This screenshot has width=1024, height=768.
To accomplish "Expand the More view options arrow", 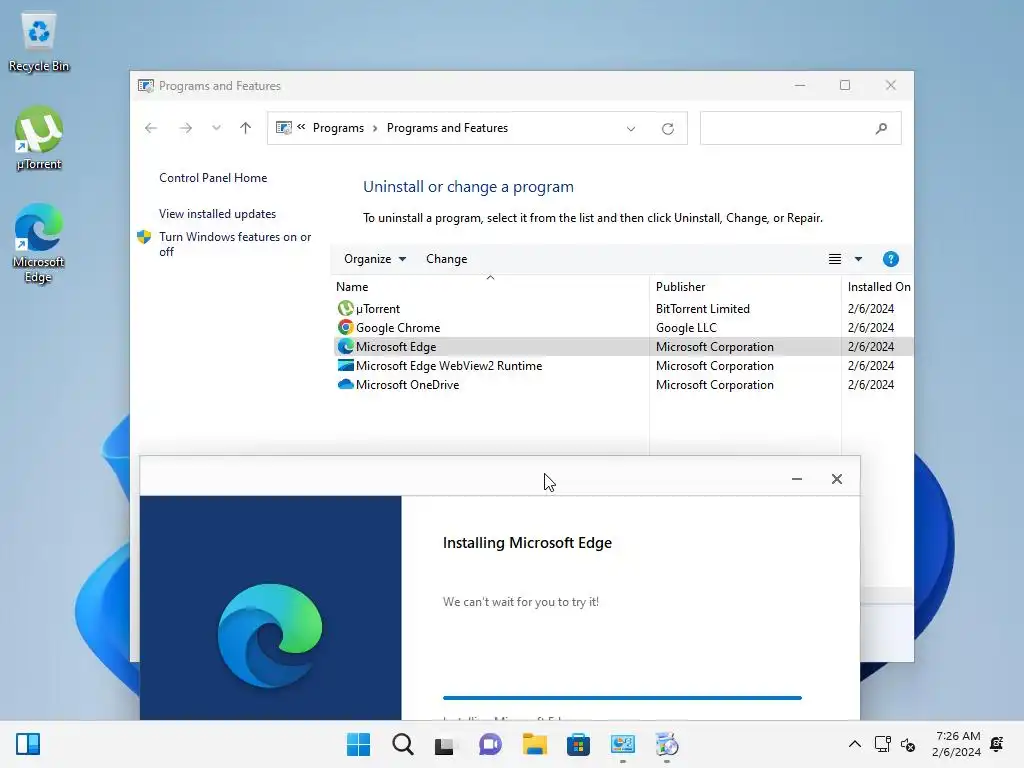I will tap(858, 259).
